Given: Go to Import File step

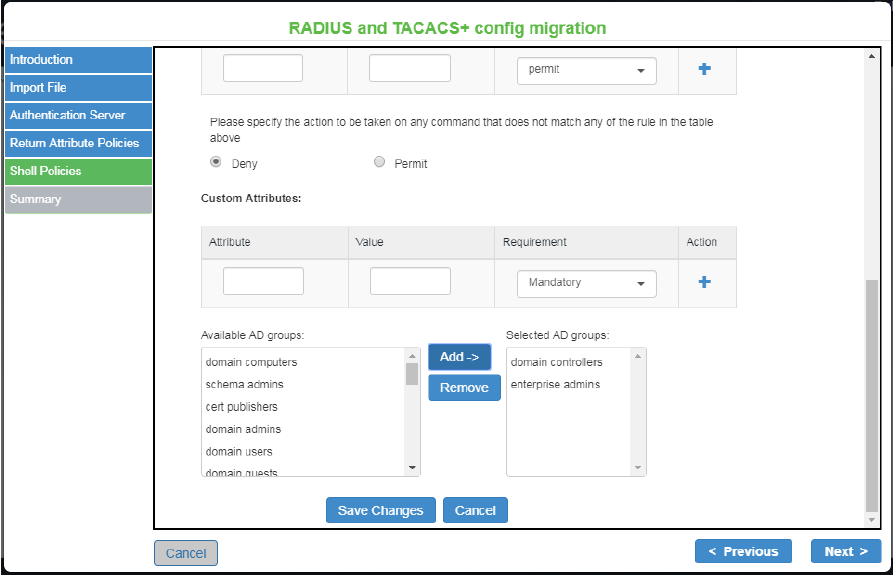Looking at the screenshot, I should [79, 88].
